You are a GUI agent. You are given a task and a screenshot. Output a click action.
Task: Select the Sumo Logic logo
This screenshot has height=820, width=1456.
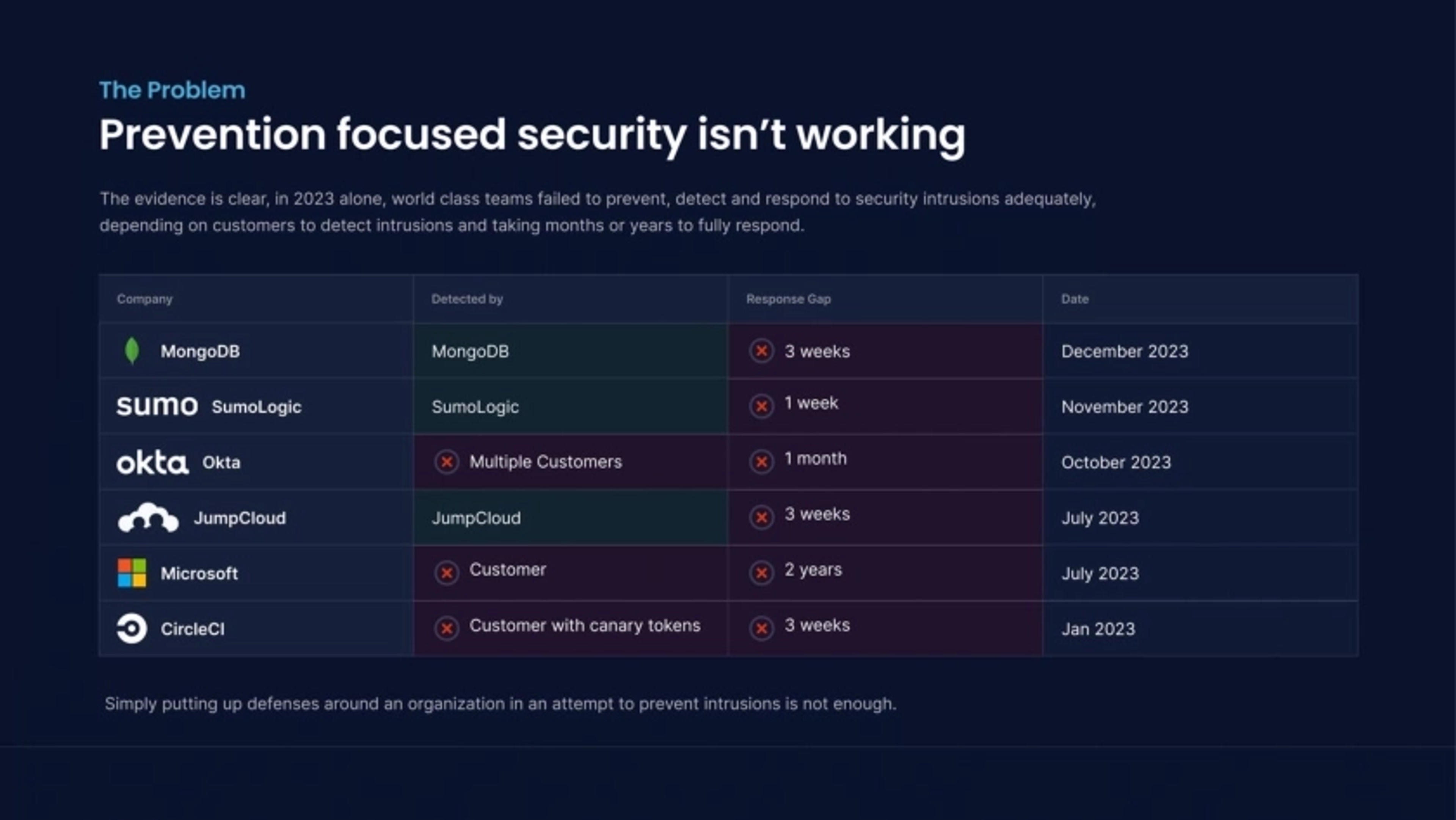[157, 405]
